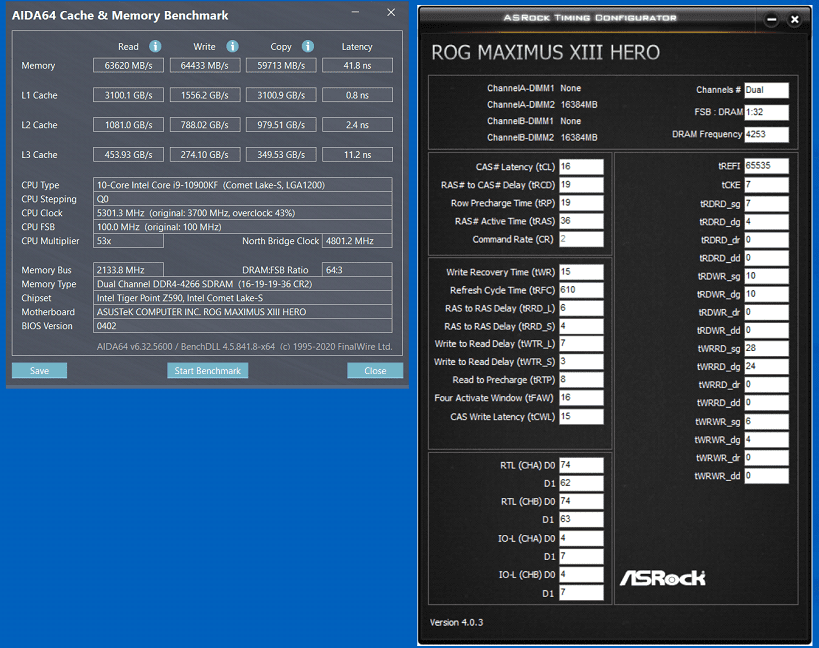This screenshot has height=648, width=819.
Task: Minimize the AIDA64 benchmark window
Action: pos(355,12)
